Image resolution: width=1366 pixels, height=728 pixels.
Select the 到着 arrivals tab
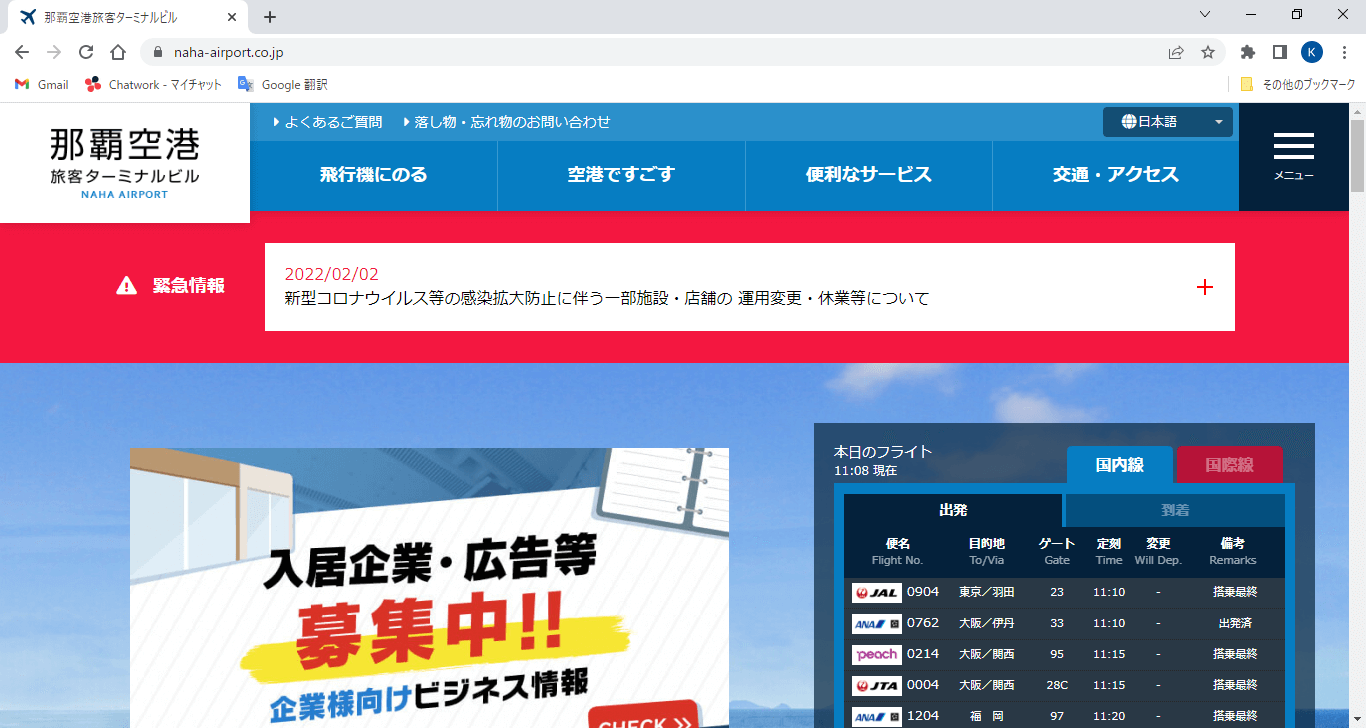tap(1175, 510)
